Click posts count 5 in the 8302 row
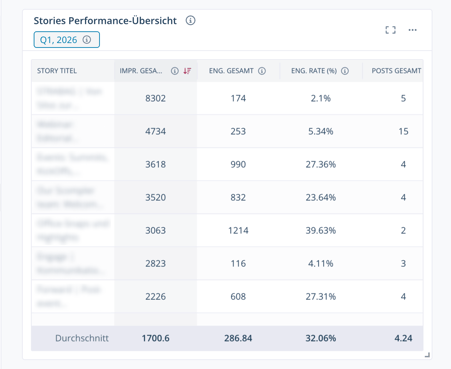 403,98
